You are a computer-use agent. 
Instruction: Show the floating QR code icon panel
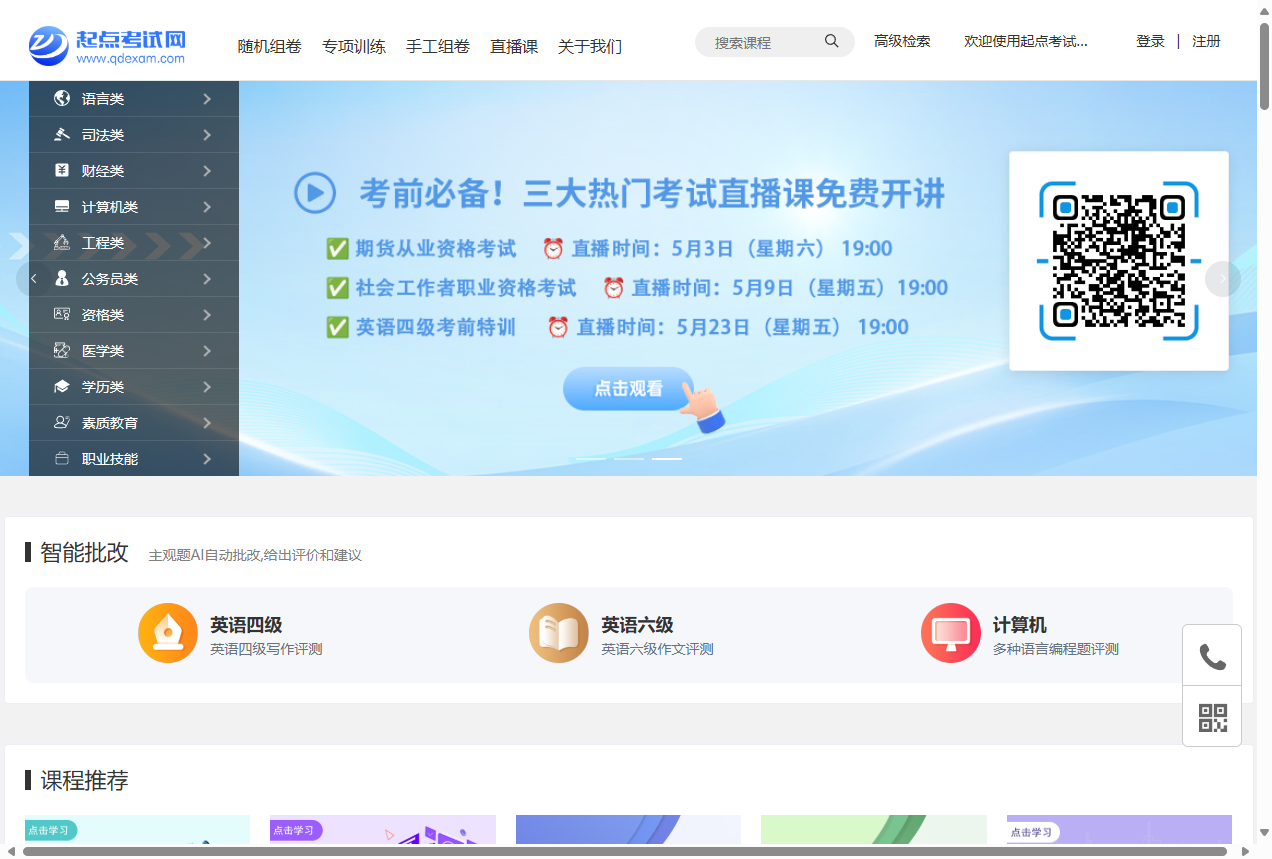click(1211, 716)
